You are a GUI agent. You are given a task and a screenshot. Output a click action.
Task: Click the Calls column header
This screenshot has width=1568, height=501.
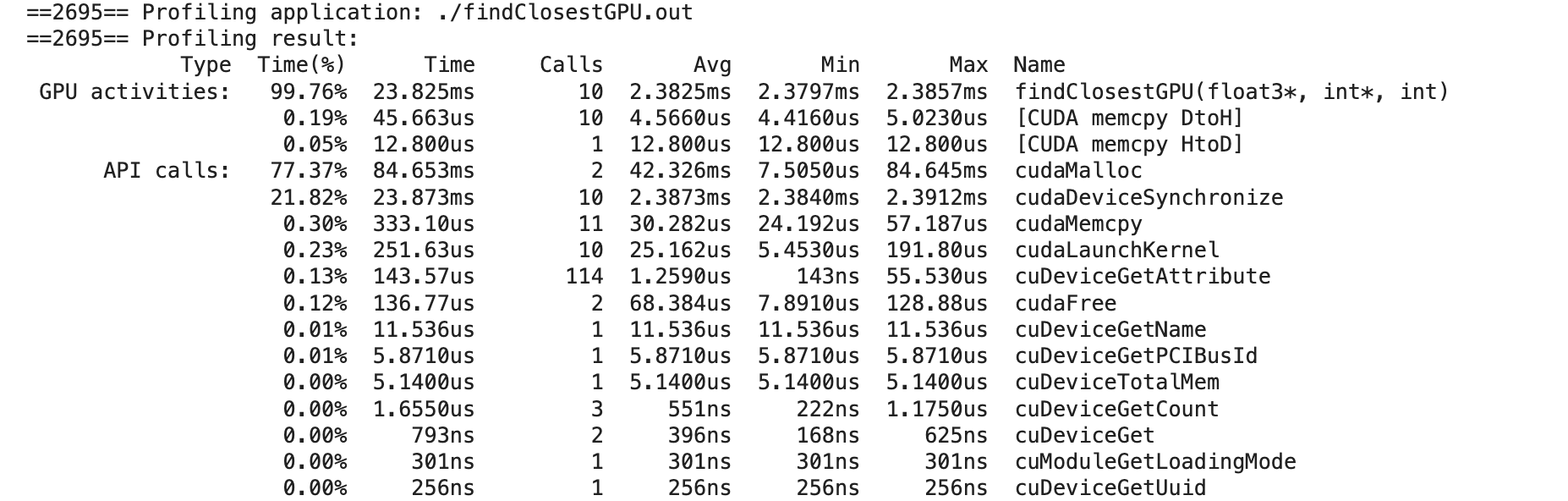tap(572, 65)
